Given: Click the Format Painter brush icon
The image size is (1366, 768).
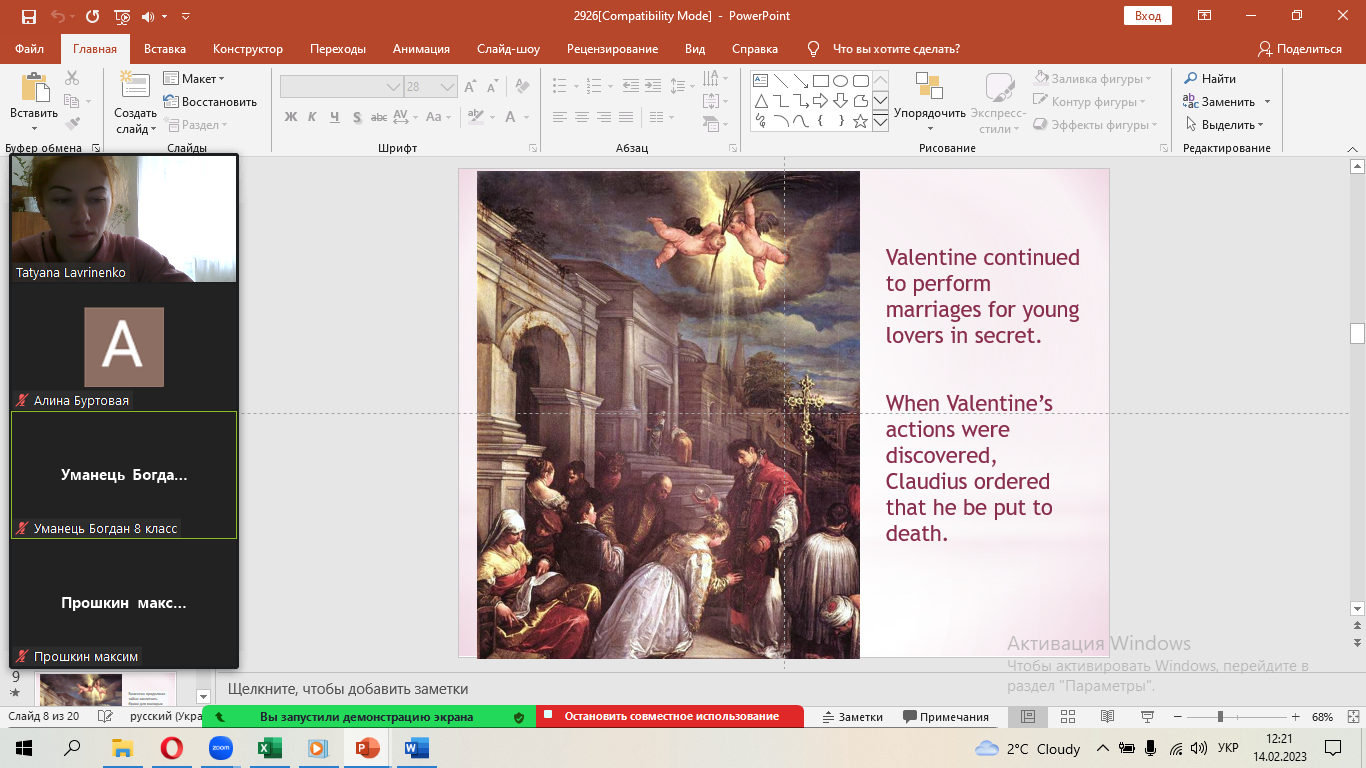Looking at the screenshot, I should [x=72, y=124].
